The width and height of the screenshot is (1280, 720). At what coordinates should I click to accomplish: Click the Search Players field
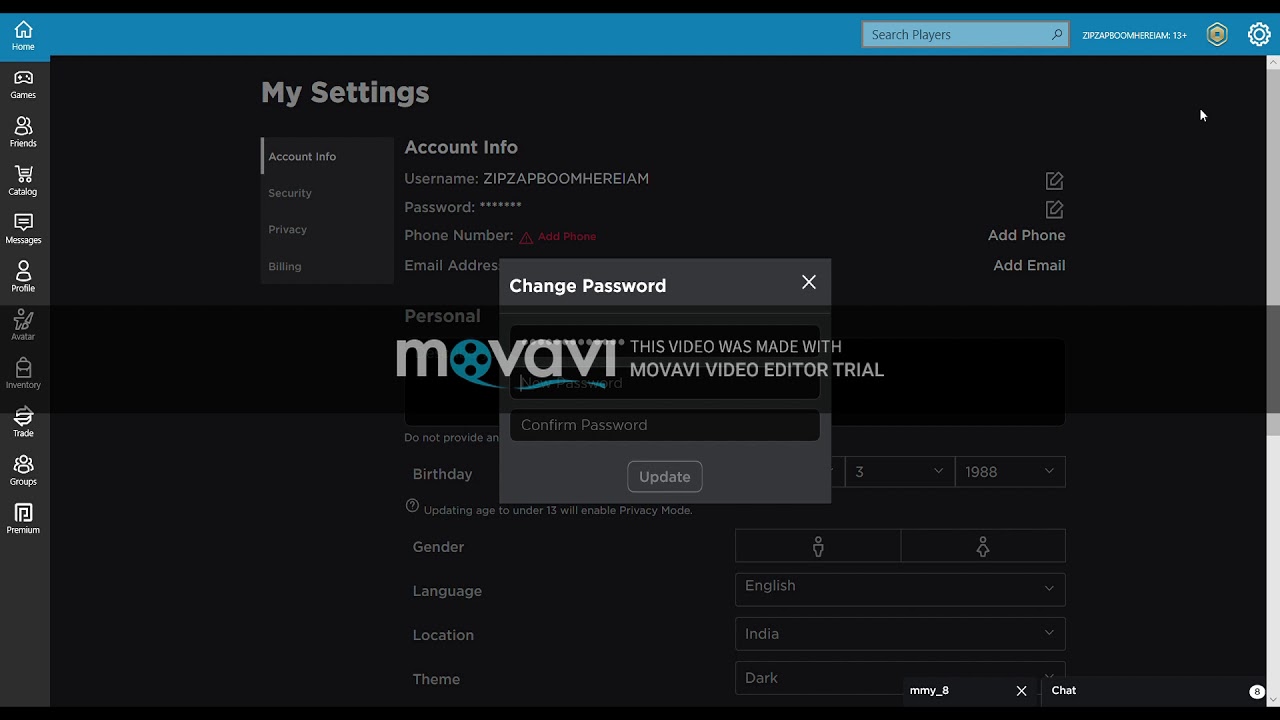965,35
